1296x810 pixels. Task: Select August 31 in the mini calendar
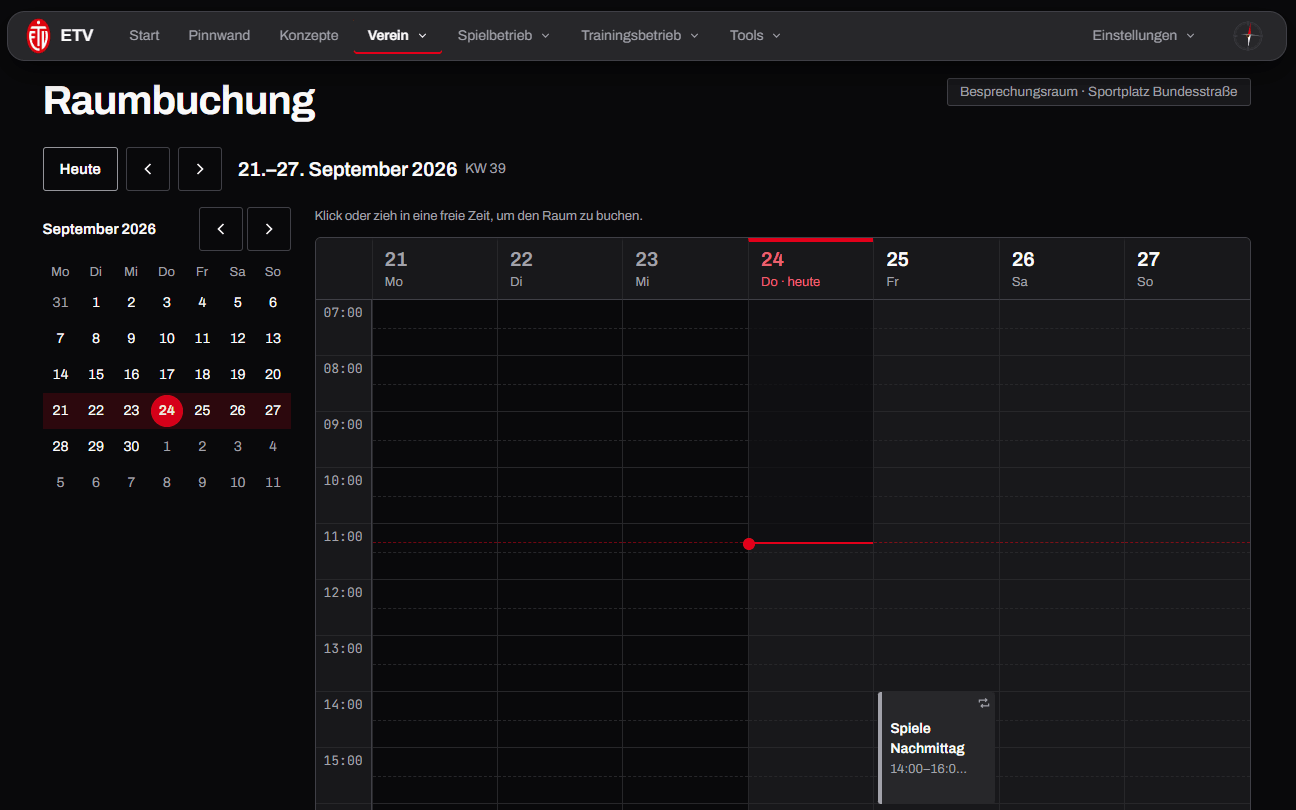click(x=60, y=303)
